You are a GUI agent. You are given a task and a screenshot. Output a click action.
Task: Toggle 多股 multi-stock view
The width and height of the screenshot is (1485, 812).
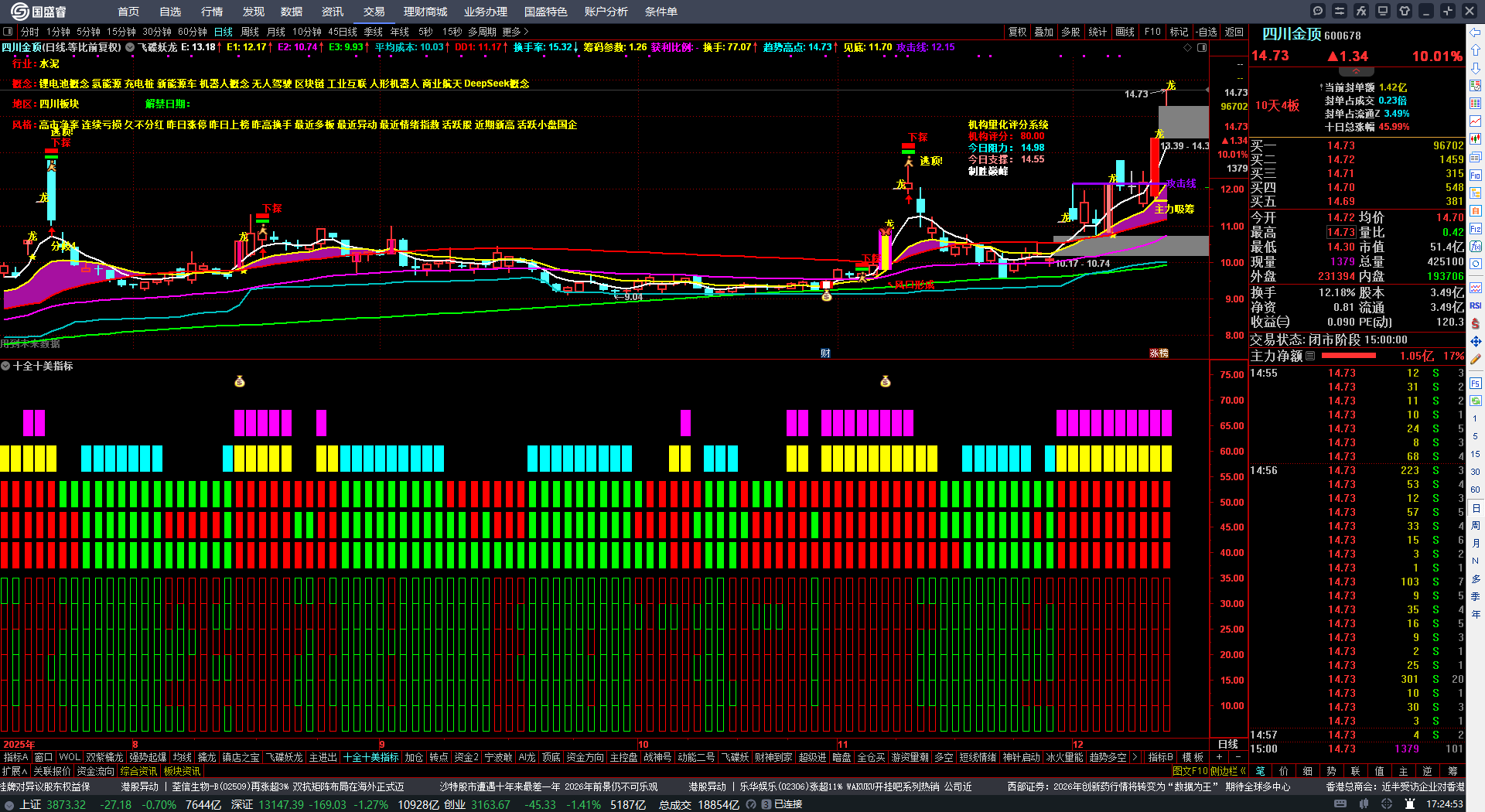tap(1070, 32)
